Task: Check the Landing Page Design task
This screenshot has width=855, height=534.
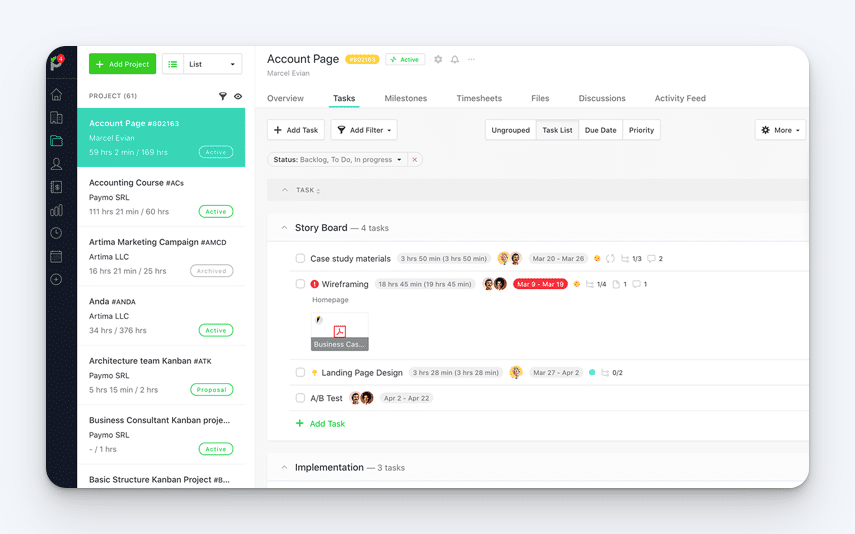Action: [x=300, y=373]
